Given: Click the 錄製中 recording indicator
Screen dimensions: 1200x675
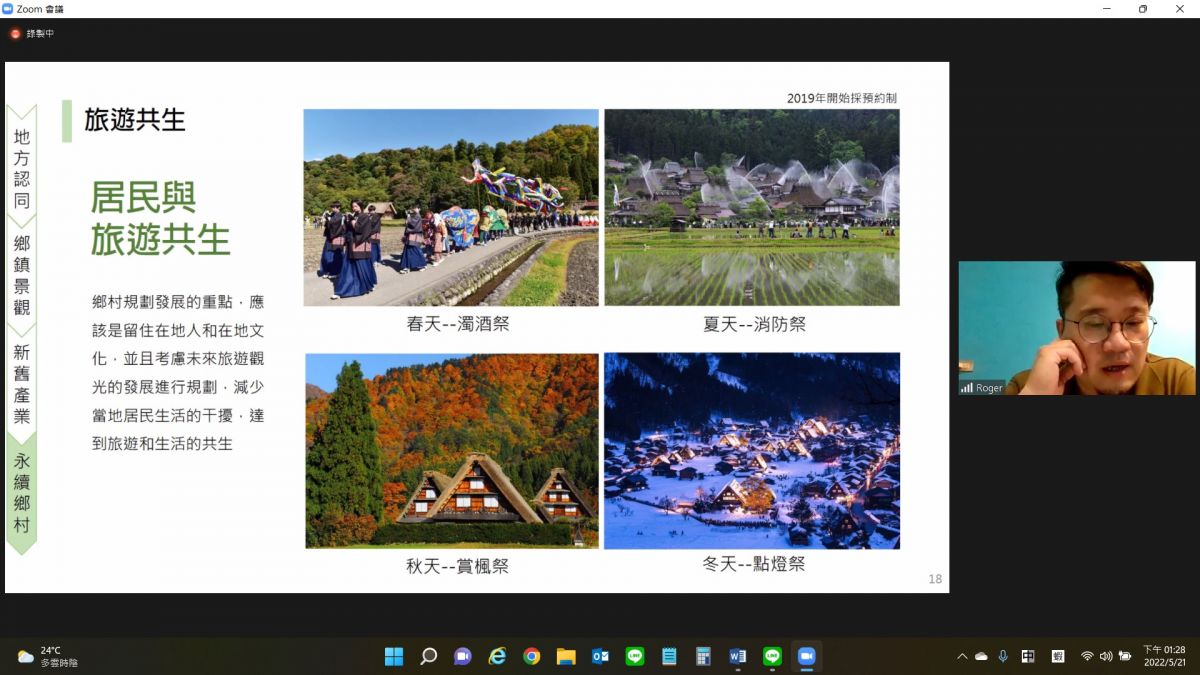Looking at the screenshot, I should click(x=32, y=33).
